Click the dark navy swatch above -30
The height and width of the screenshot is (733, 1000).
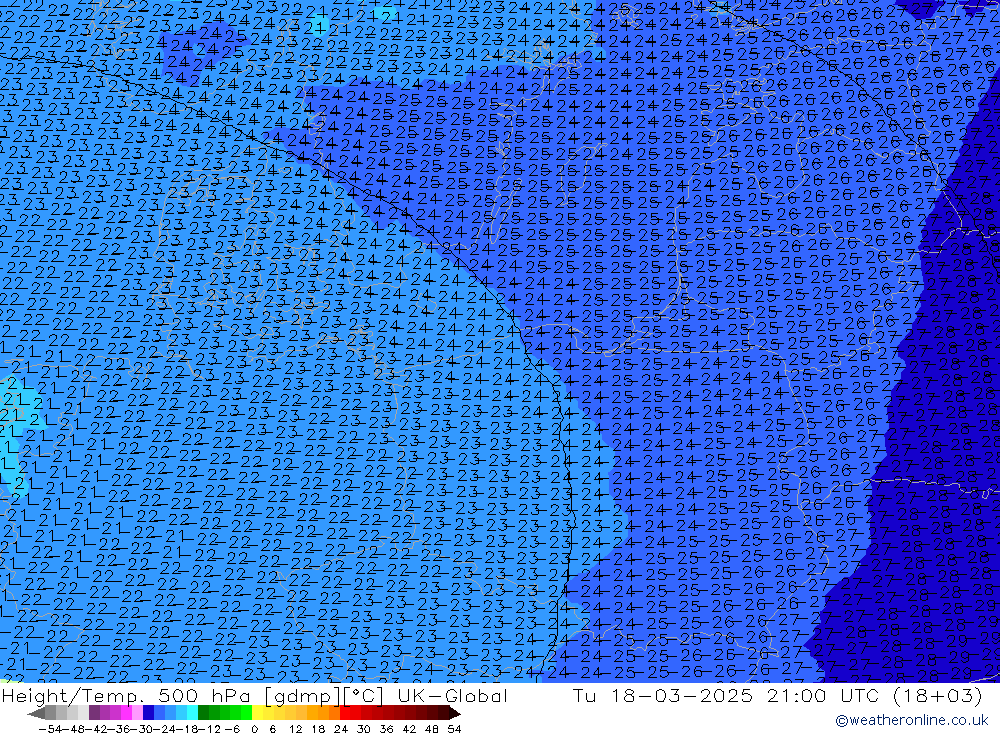click(x=148, y=713)
